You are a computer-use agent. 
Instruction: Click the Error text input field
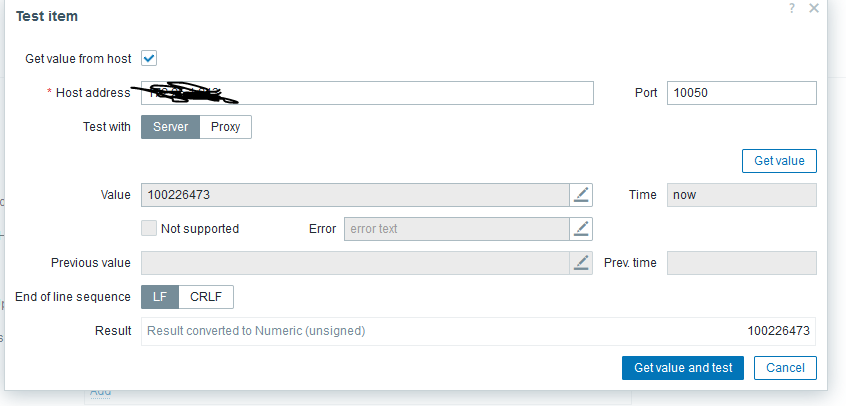[456, 229]
